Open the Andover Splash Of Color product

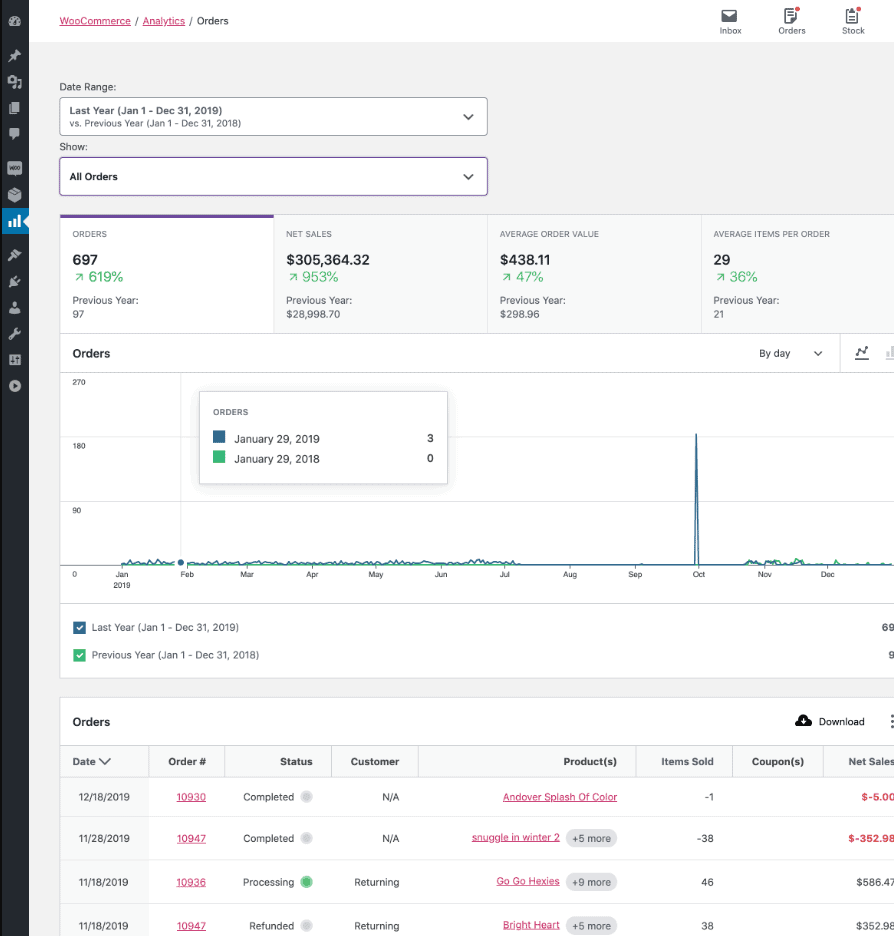(x=560, y=797)
